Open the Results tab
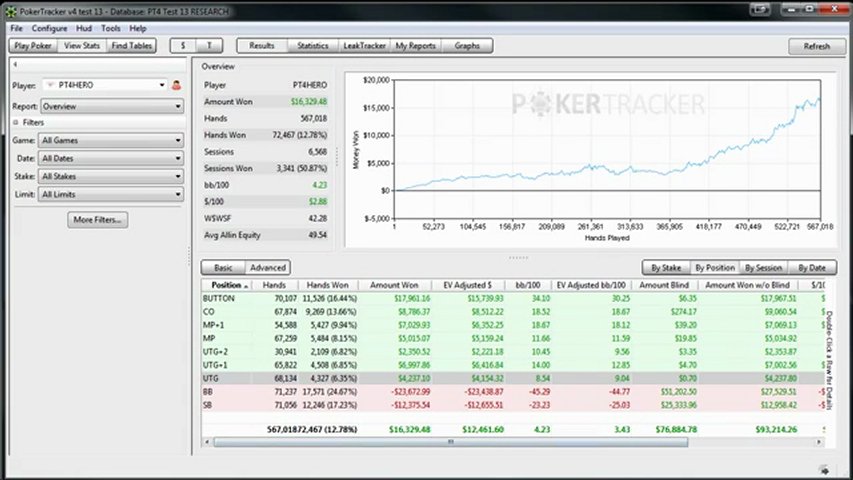Image resolution: width=853 pixels, height=480 pixels. [262, 46]
